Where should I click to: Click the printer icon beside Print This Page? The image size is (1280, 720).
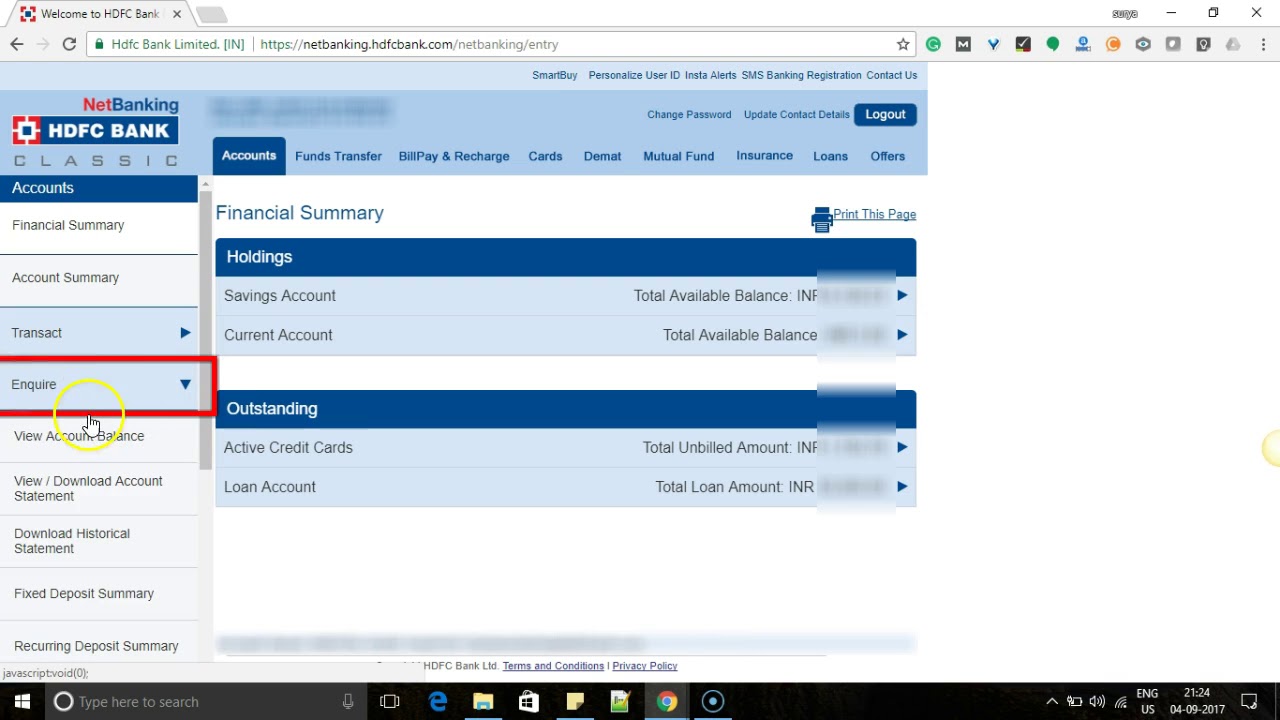coord(822,220)
